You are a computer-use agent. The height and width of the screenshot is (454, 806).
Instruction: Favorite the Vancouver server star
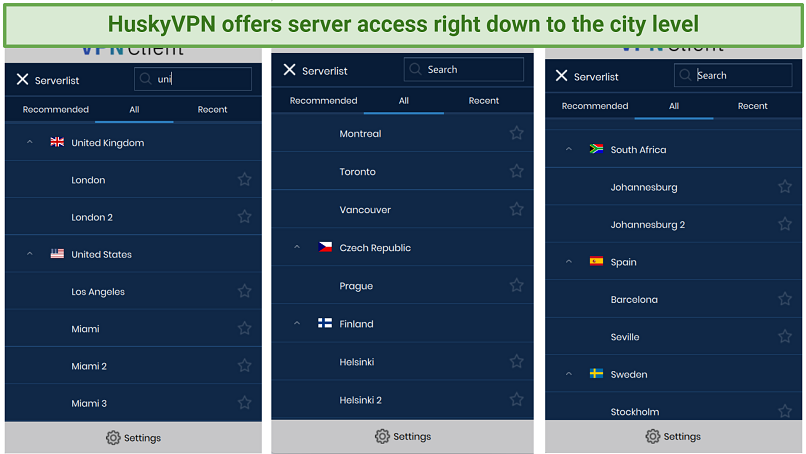coord(517,209)
